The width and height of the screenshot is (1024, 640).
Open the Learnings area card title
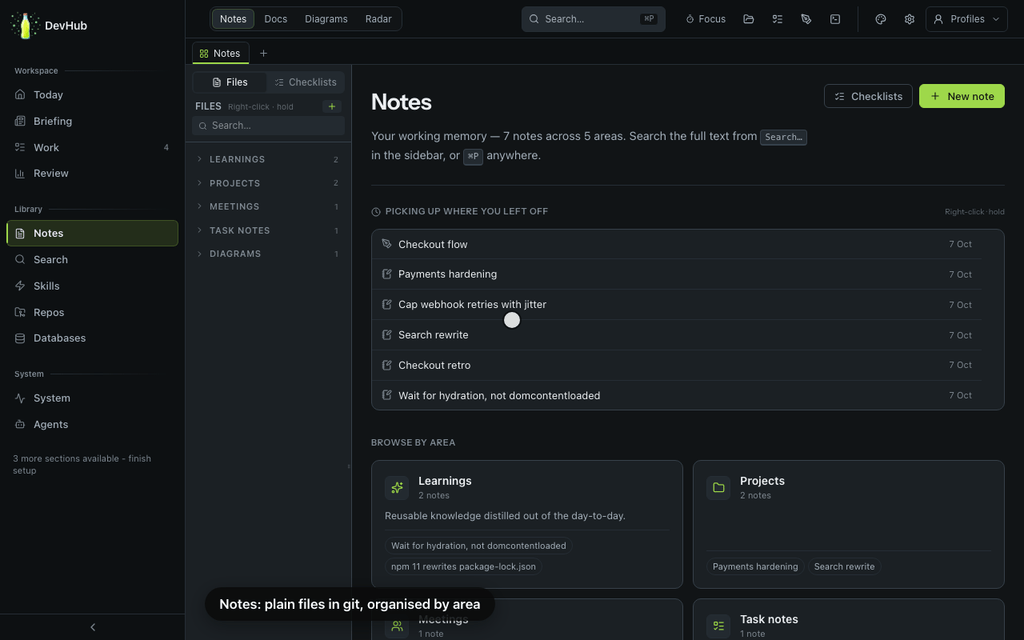pyautogui.click(x=445, y=481)
